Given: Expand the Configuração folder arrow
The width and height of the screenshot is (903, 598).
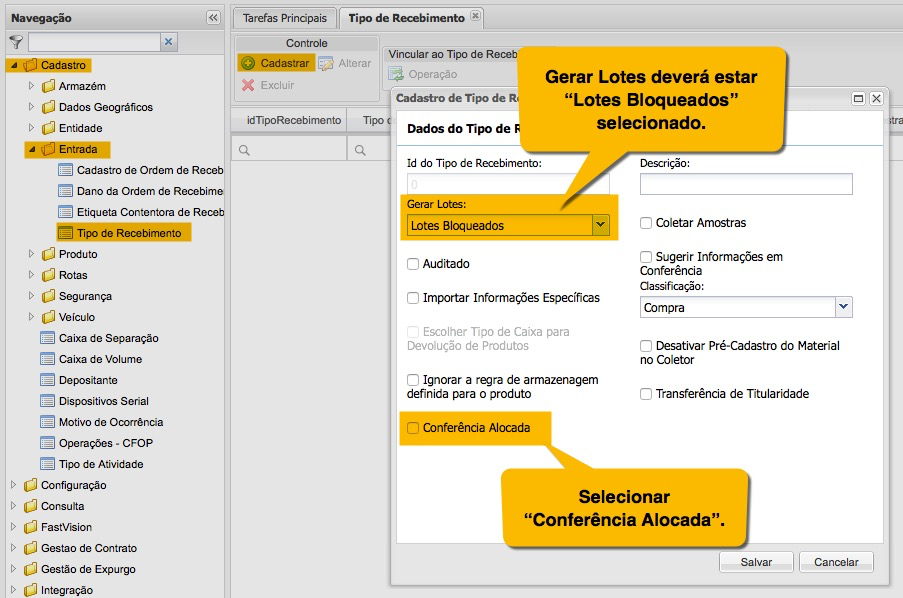Looking at the screenshot, I should click(x=14, y=485).
